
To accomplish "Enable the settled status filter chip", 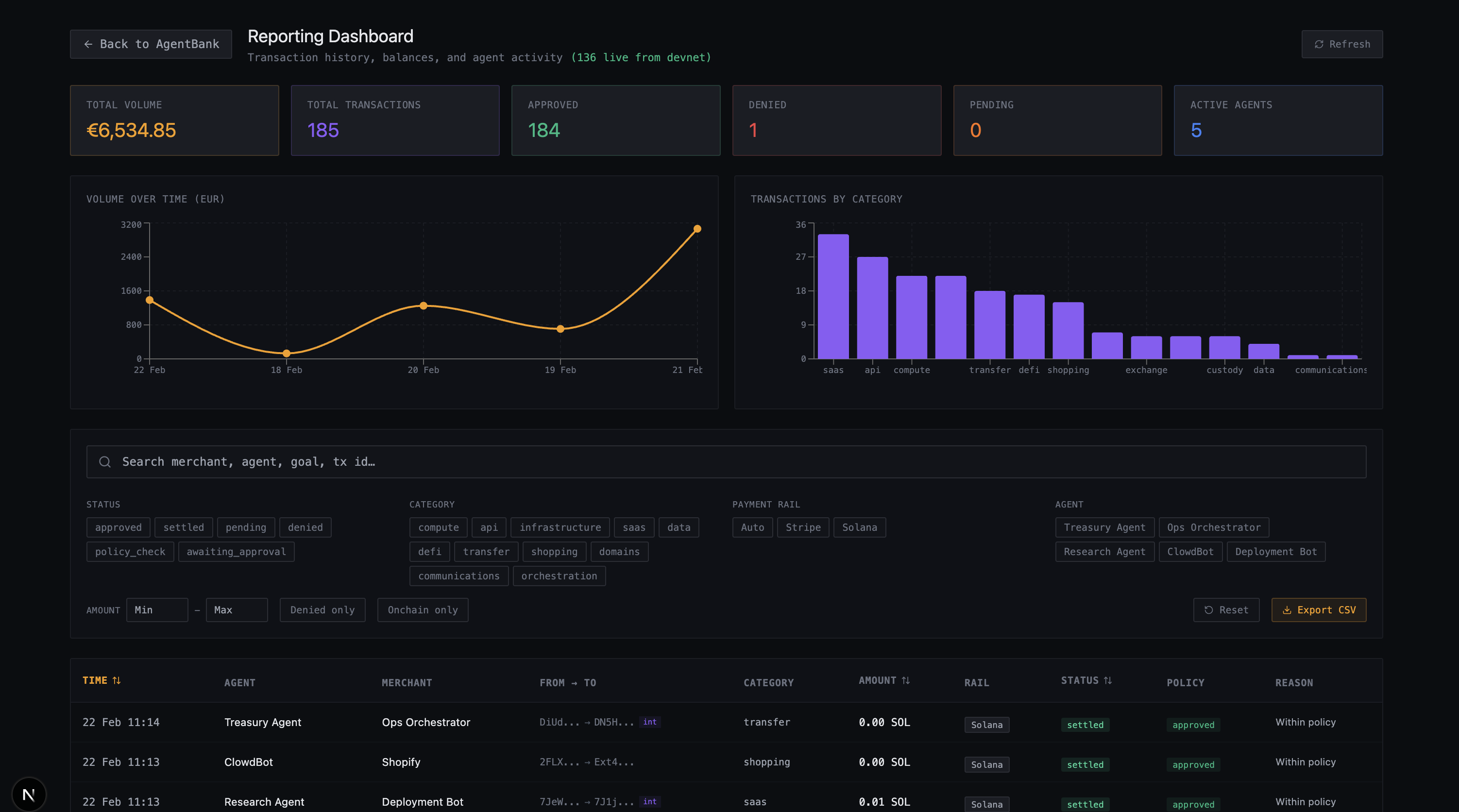I will [x=183, y=527].
